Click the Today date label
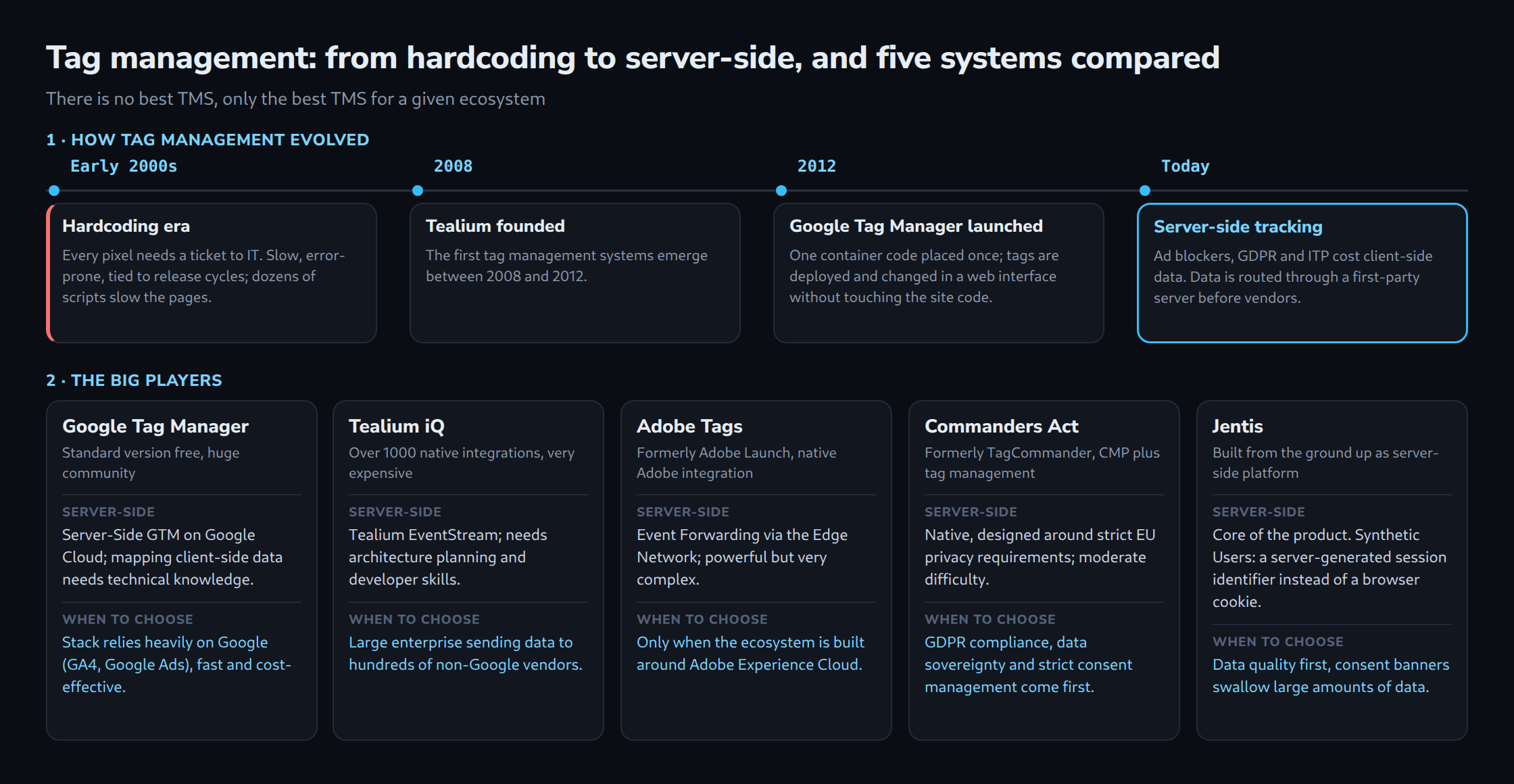Viewport: 1514px width, 784px height. click(x=1186, y=166)
